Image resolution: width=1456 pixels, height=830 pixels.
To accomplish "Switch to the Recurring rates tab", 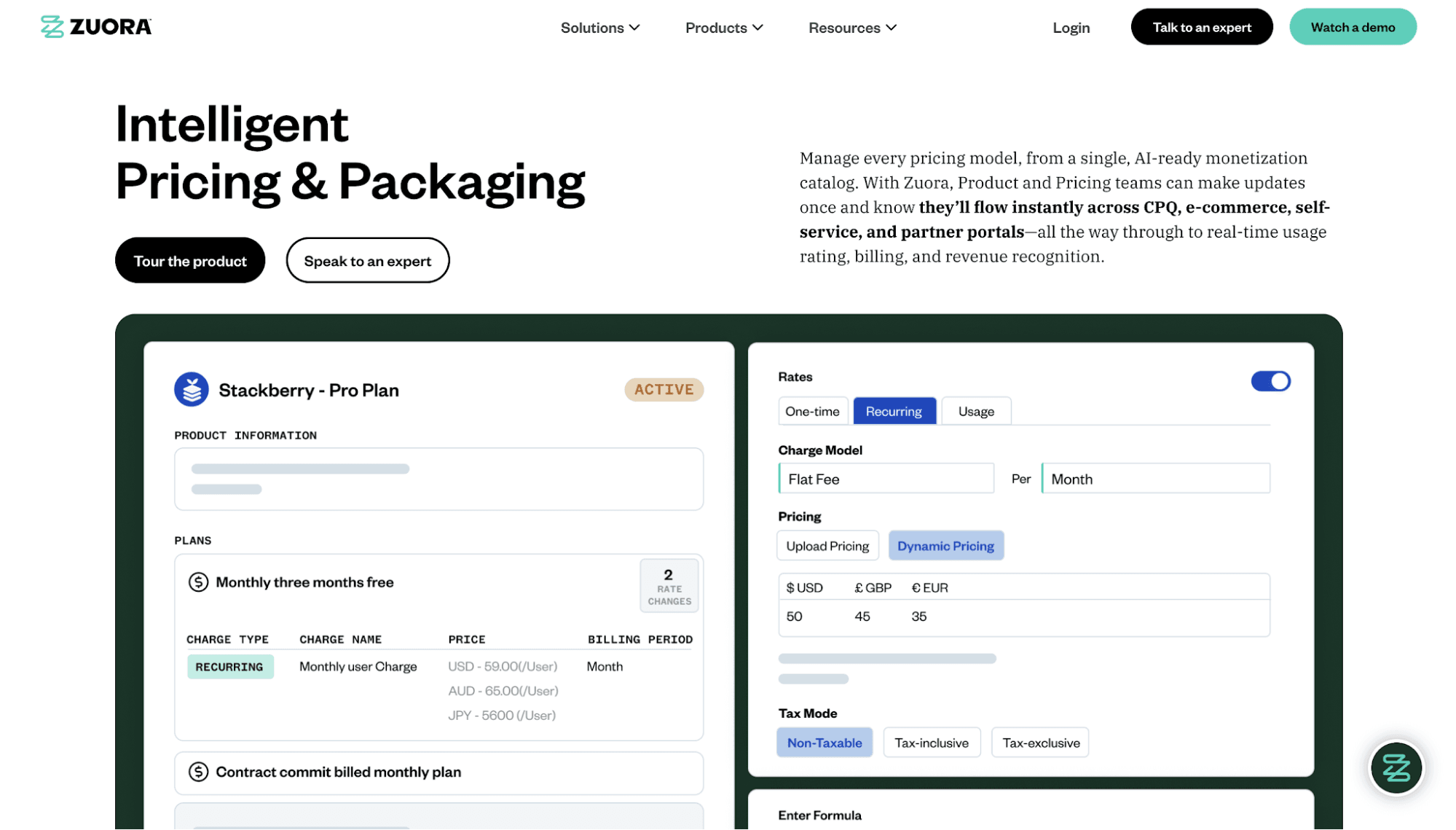I will tap(894, 411).
